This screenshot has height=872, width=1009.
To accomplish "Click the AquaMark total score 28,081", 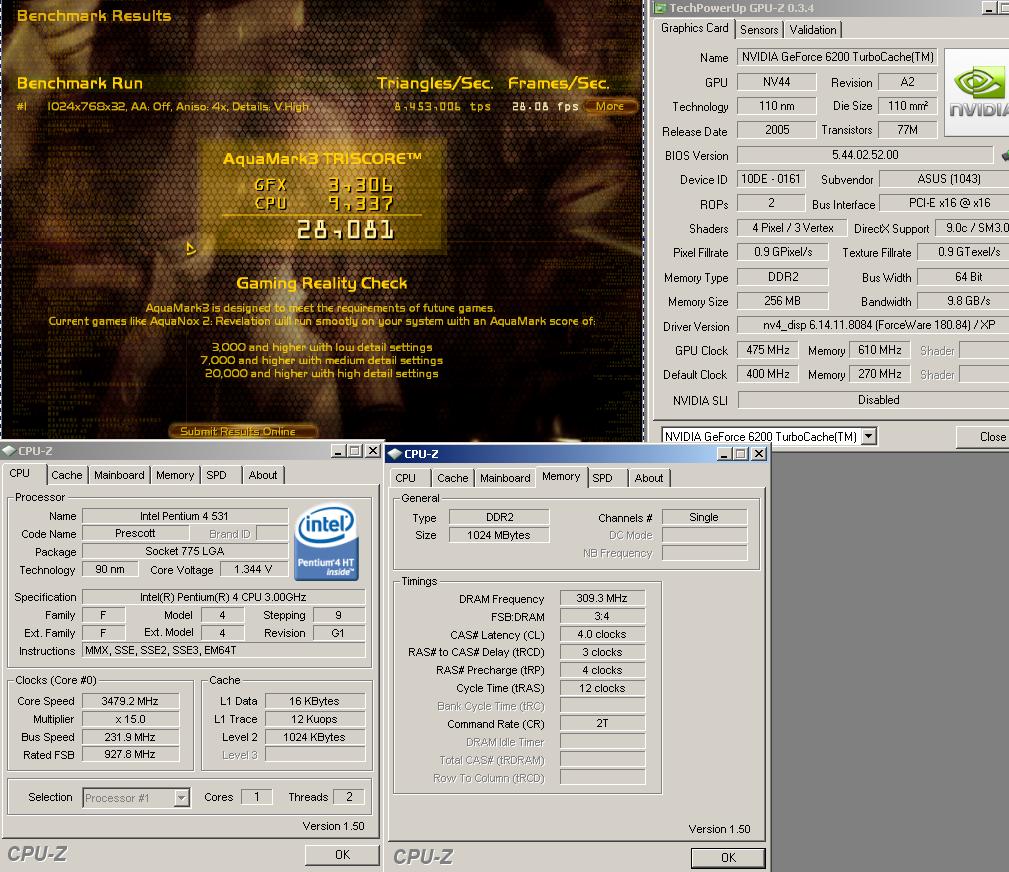I will [345, 230].
